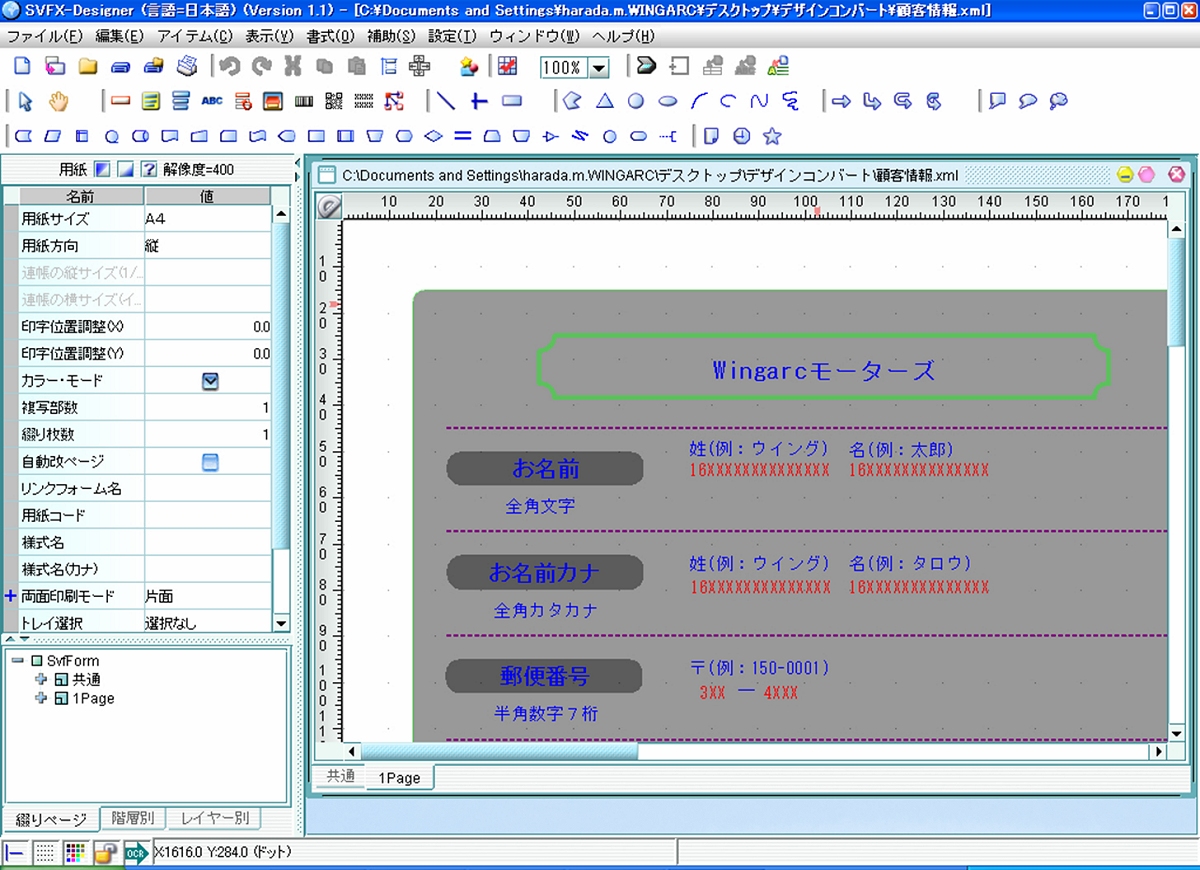1200x870 pixels.
Task: Click the お名前 label on the form
Action: pos(545,469)
